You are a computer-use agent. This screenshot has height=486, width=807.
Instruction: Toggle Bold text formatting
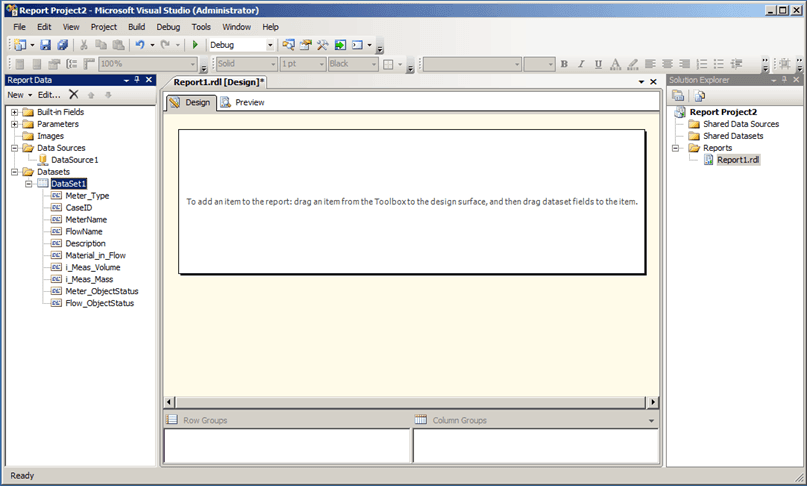click(564, 64)
